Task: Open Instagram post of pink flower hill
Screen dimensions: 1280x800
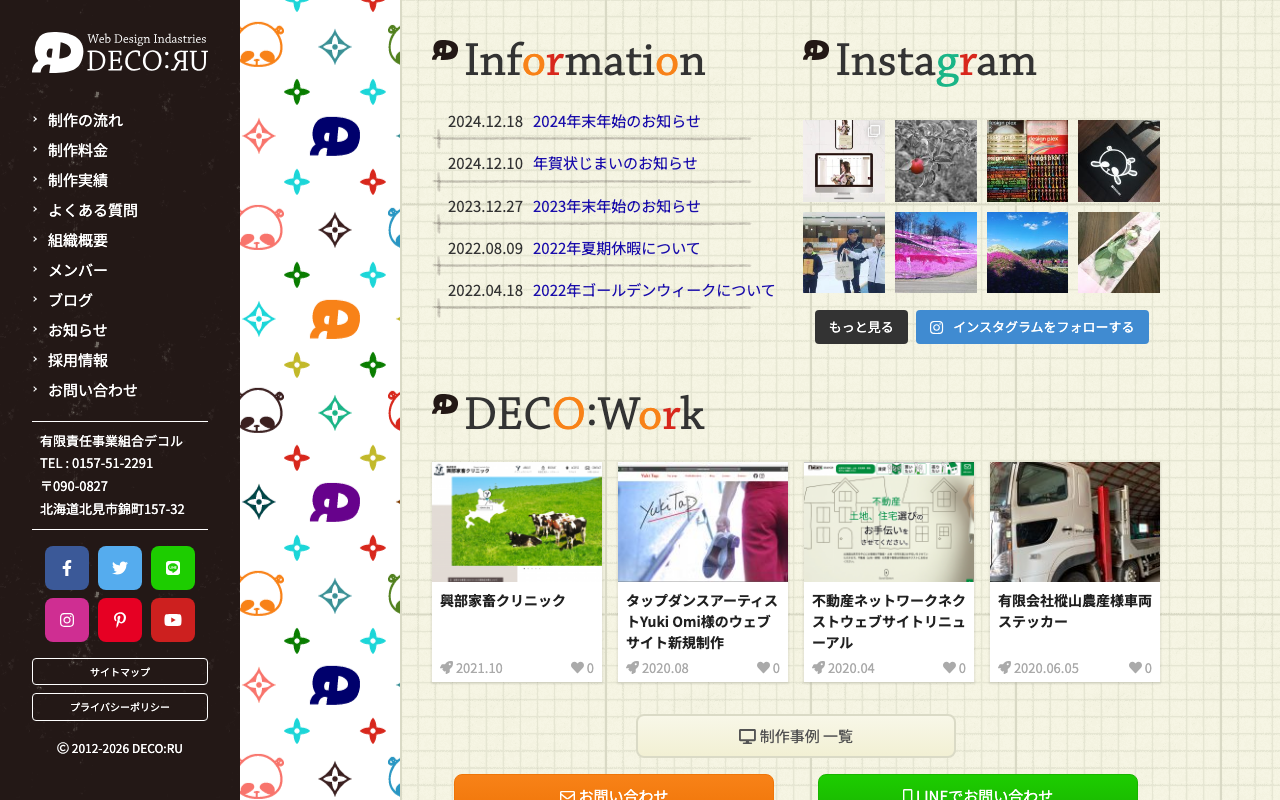Action: [x=936, y=252]
